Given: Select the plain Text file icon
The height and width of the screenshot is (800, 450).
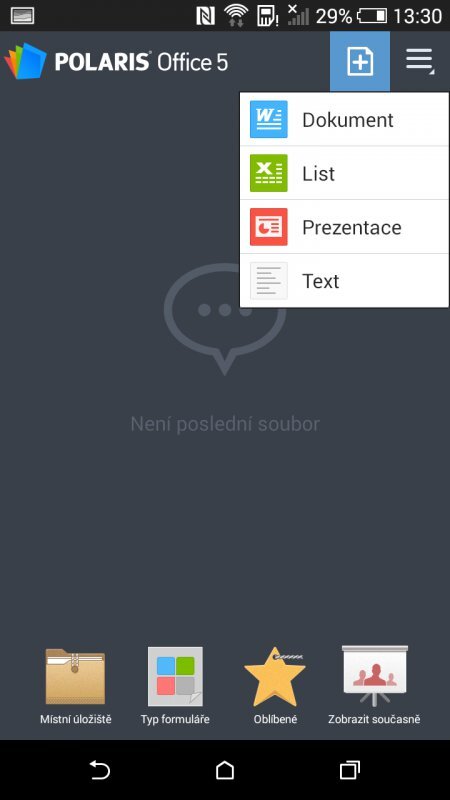Looking at the screenshot, I should [269, 281].
